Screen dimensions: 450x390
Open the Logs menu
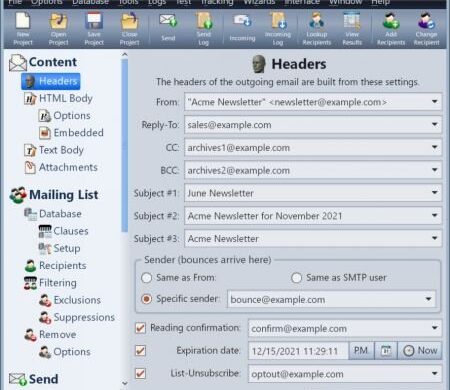click(x=157, y=3)
